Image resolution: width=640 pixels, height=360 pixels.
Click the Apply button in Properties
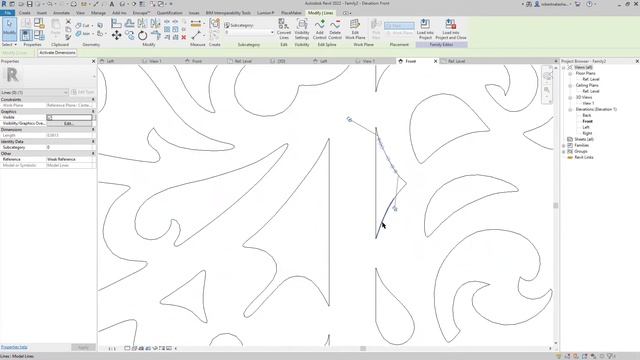click(x=83, y=347)
